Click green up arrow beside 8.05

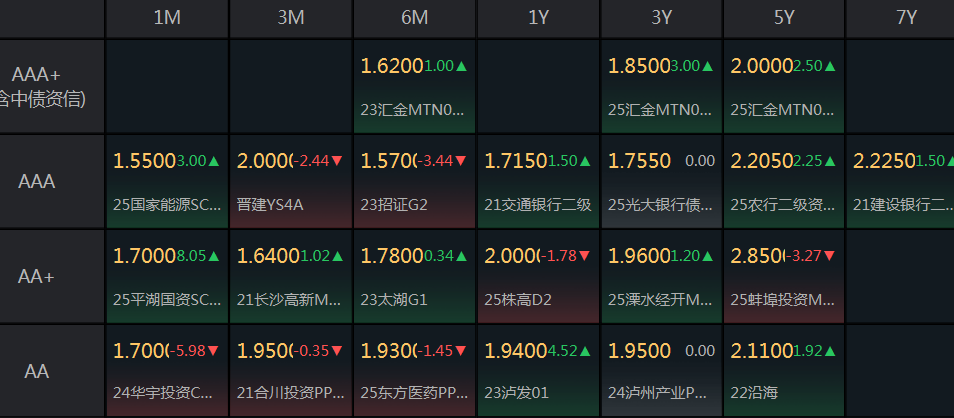[x=214, y=256]
